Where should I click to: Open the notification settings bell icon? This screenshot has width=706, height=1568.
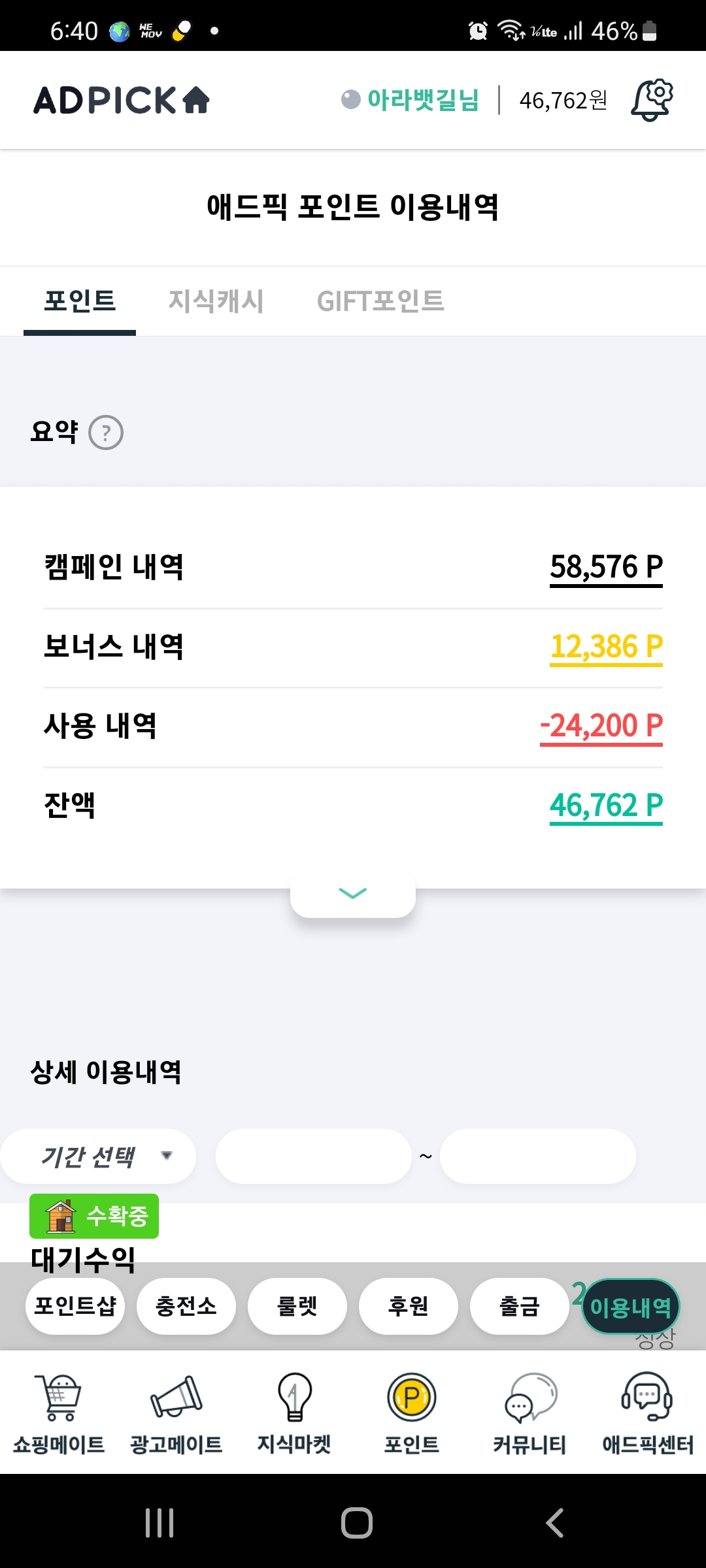[x=652, y=100]
